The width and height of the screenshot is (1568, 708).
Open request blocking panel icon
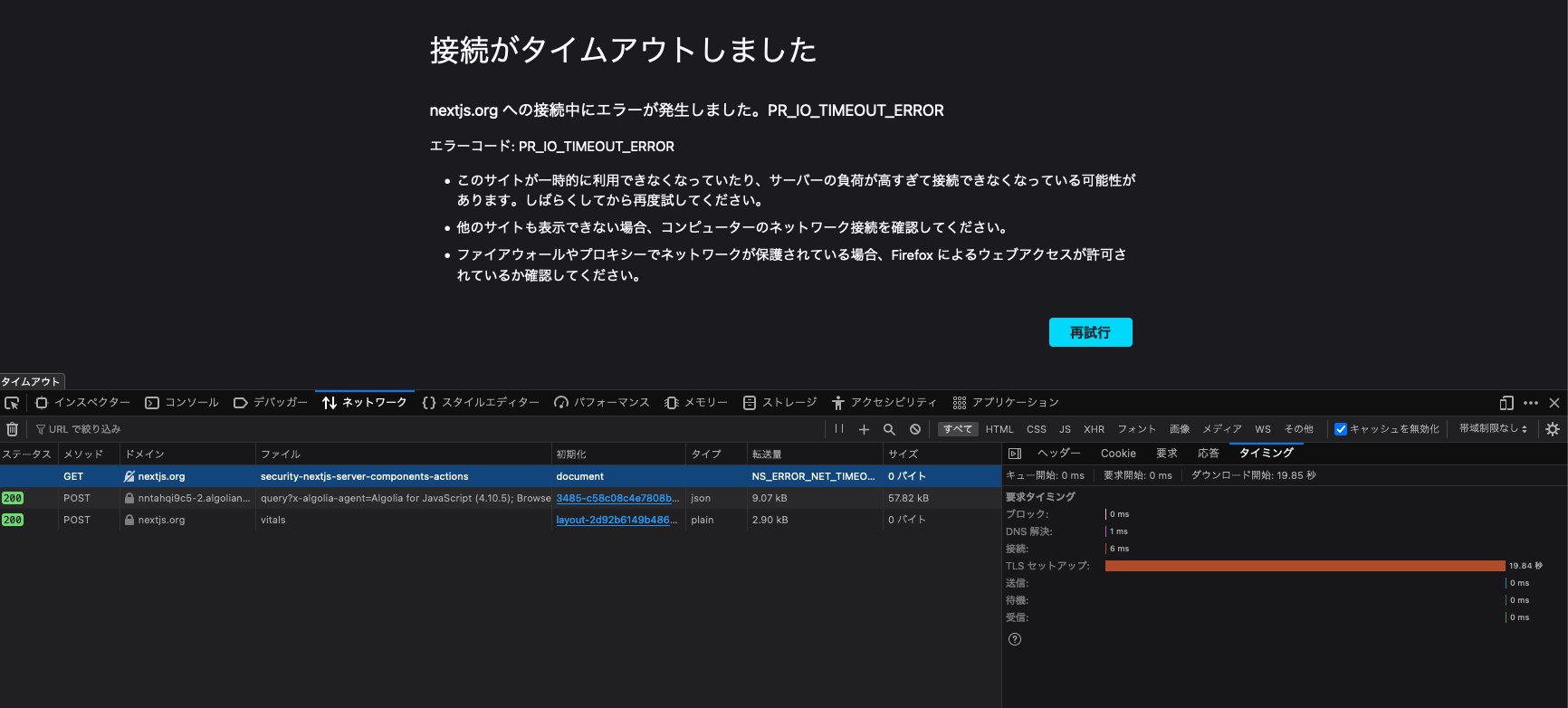(915, 429)
